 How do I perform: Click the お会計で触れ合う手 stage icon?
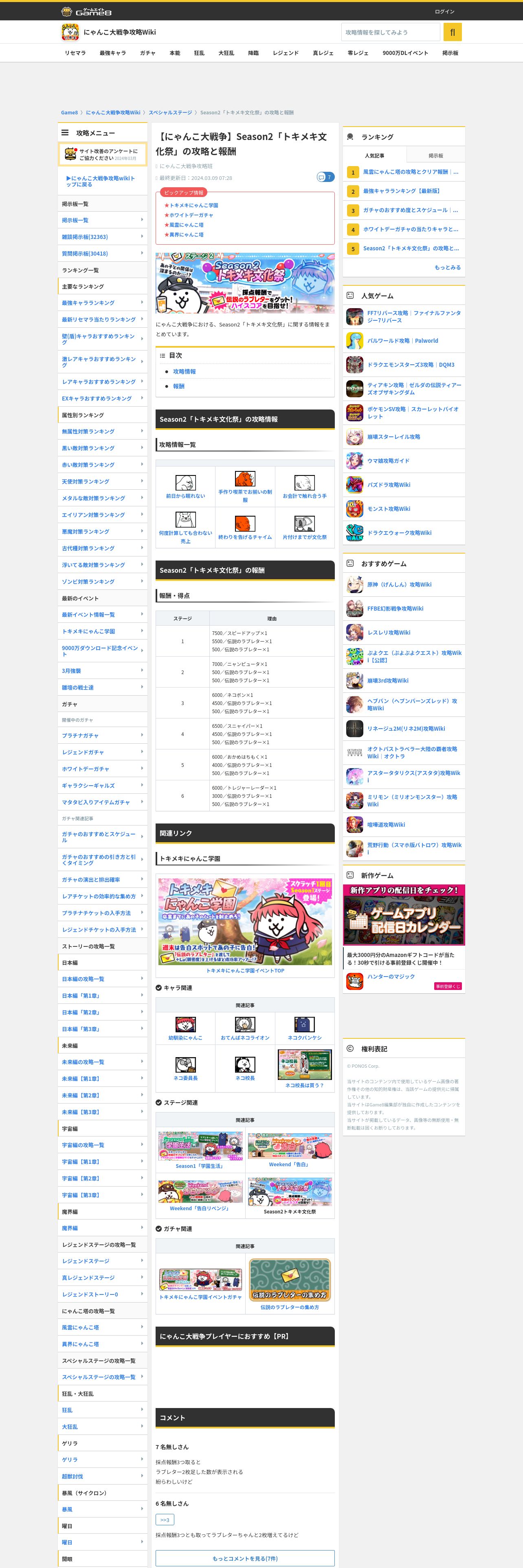tap(304, 483)
